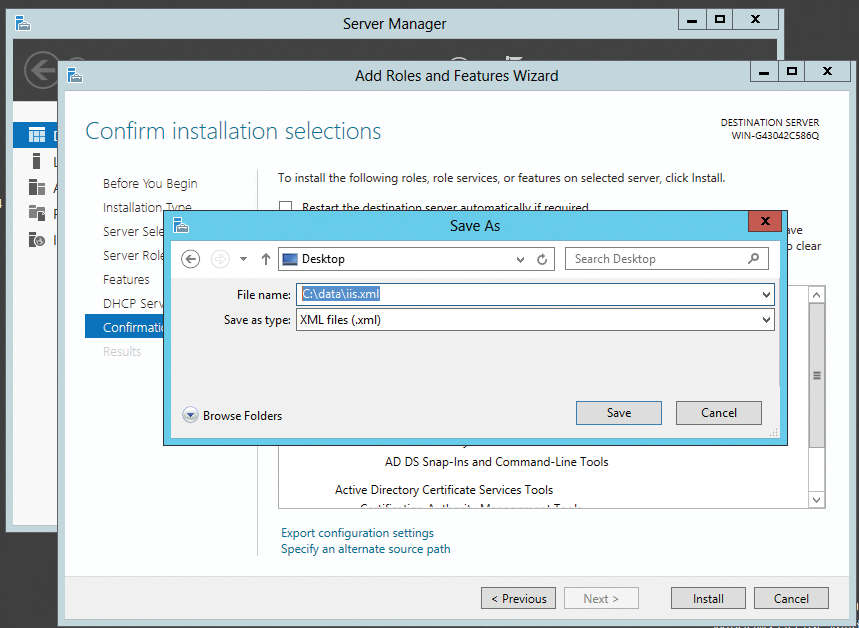Click the Save button

point(618,412)
